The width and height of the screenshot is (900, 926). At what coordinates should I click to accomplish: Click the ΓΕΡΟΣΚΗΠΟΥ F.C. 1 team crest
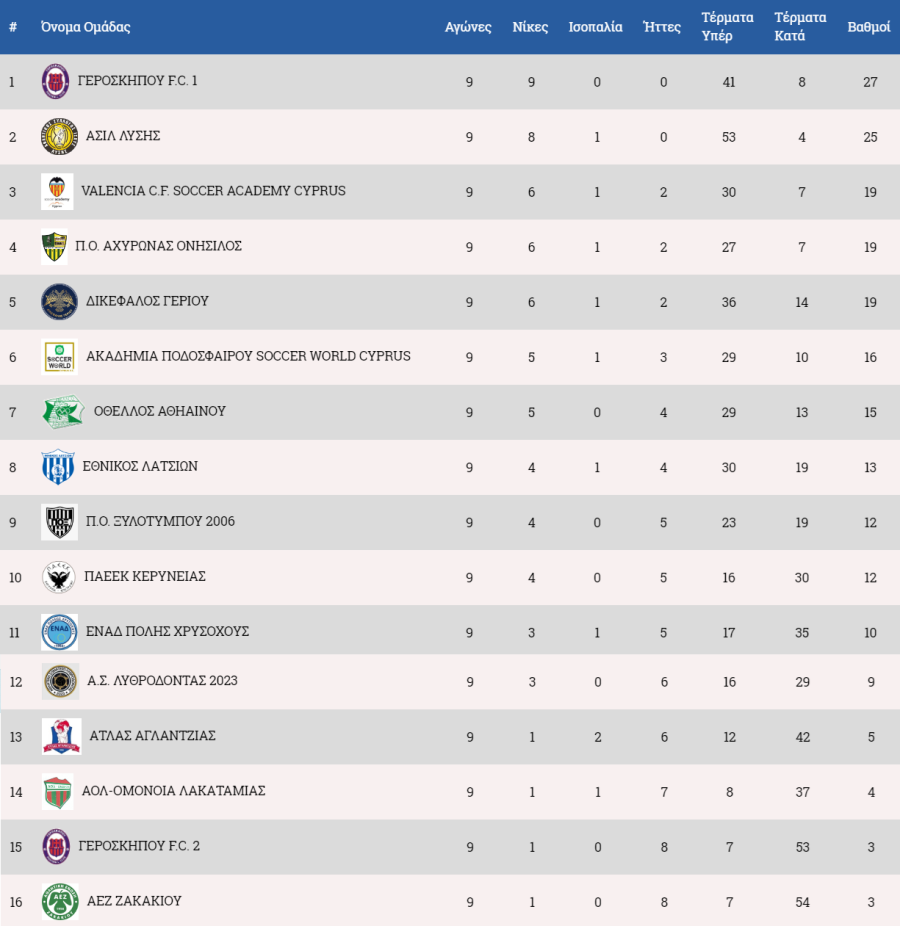pyautogui.click(x=56, y=81)
